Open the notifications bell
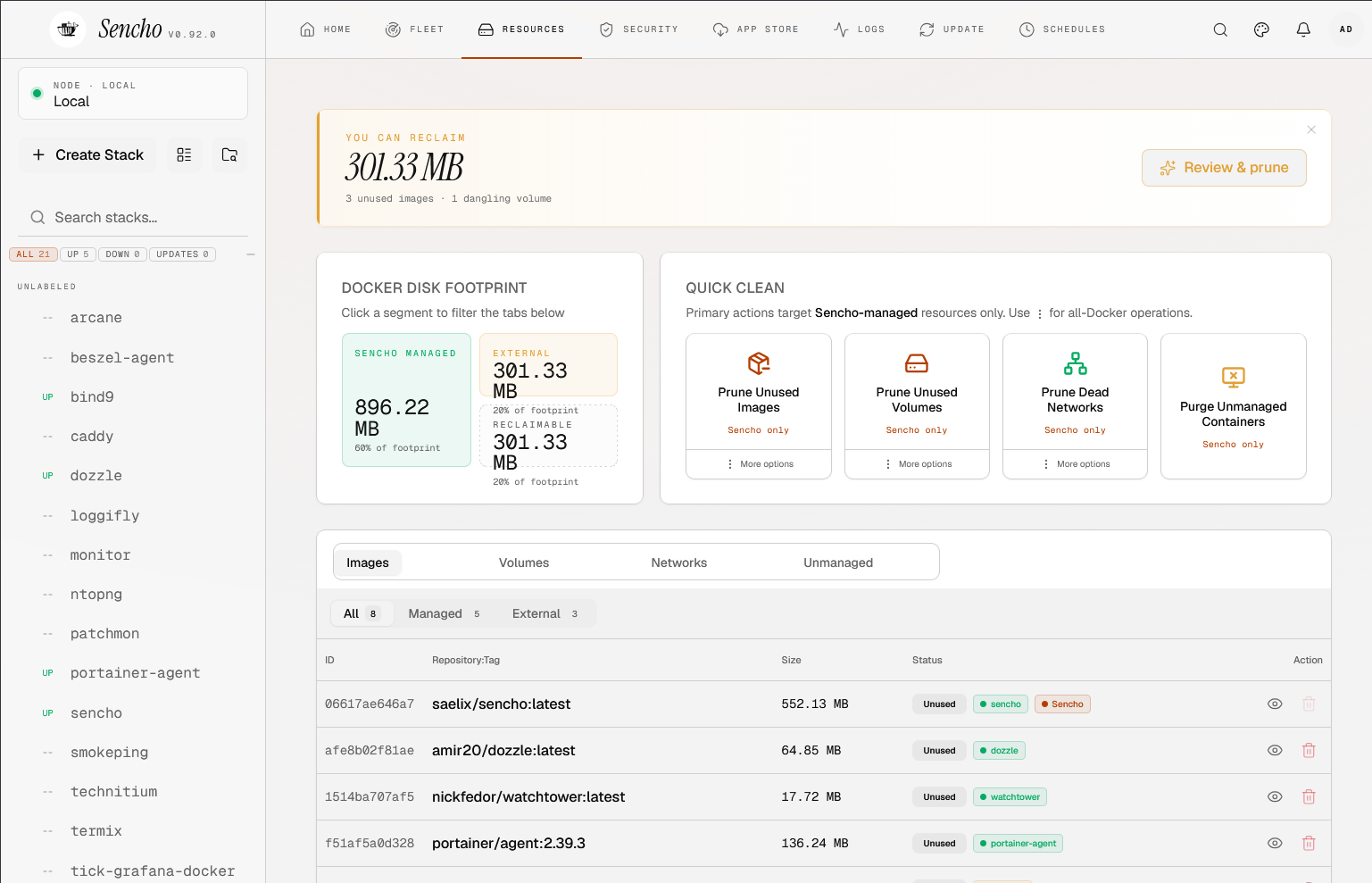1372x883 pixels. pos(1303,29)
